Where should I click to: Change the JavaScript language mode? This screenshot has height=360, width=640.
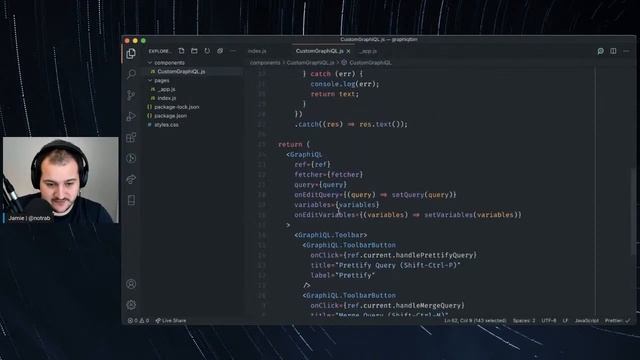(x=587, y=321)
